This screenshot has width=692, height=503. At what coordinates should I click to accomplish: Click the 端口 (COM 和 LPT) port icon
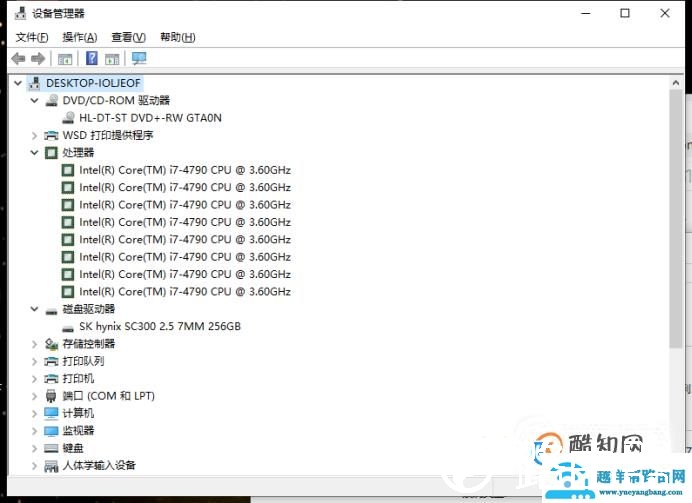(51, 396)
